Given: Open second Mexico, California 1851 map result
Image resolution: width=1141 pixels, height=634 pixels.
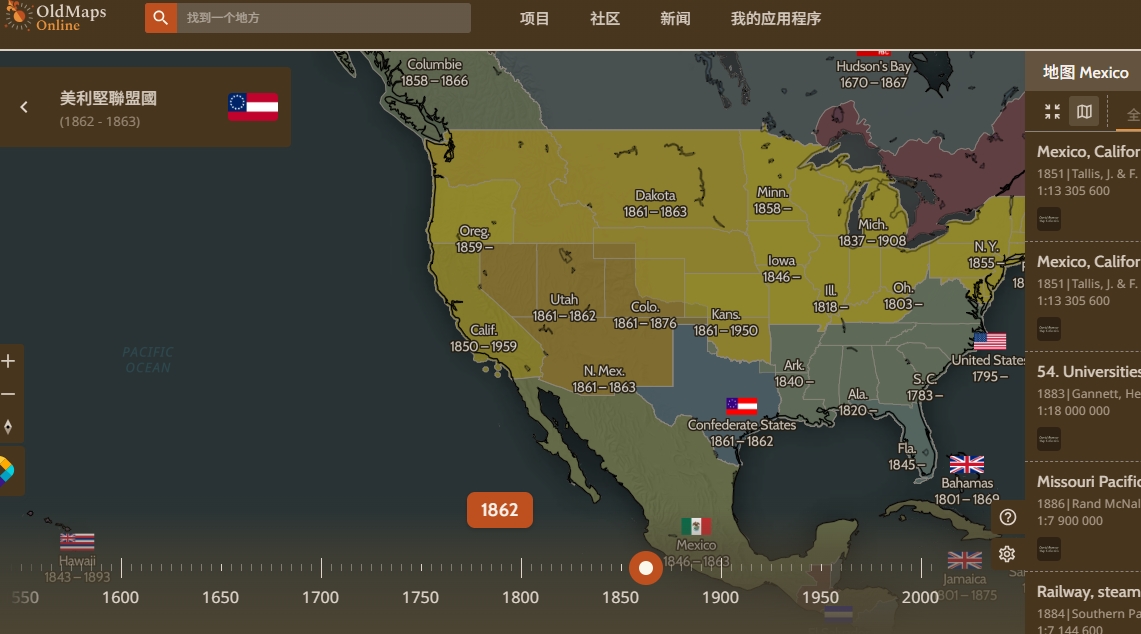Looking at the screenshot, I should point(1083,296).
